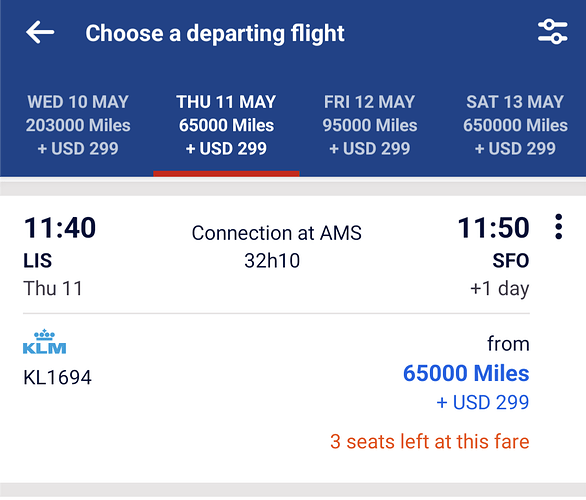
Task: Open the filter sliders icon
Action: click(552, 32)
